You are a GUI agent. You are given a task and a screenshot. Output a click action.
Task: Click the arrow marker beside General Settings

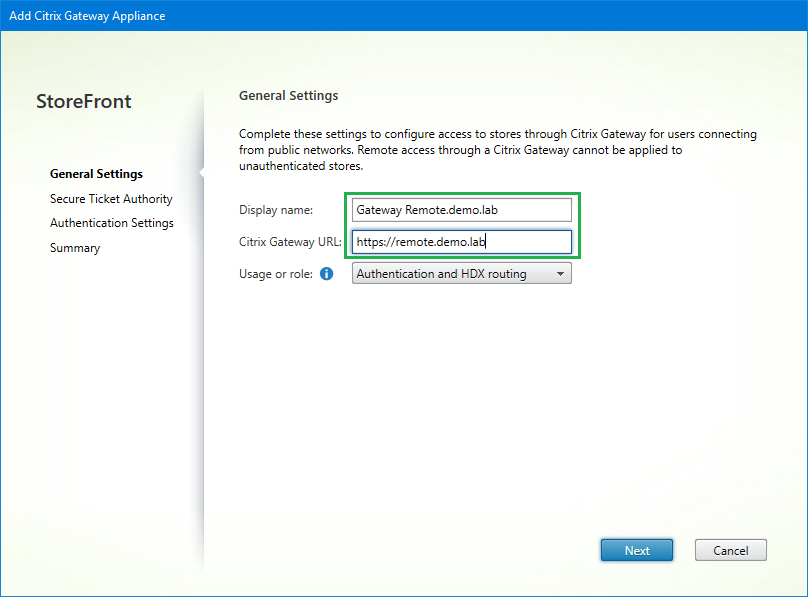point(201,174)
